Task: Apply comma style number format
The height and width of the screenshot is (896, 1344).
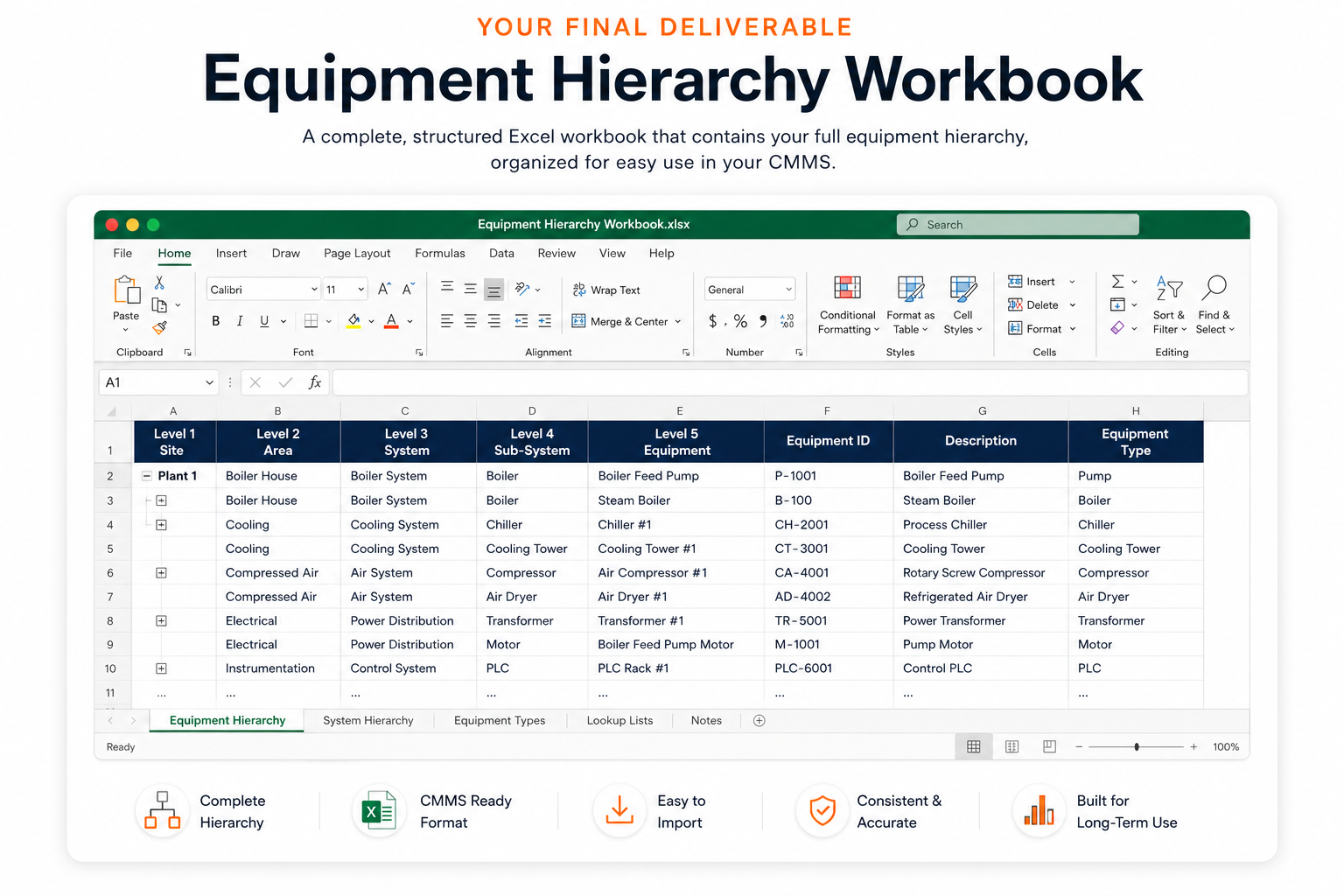Action: click(763, 321)
